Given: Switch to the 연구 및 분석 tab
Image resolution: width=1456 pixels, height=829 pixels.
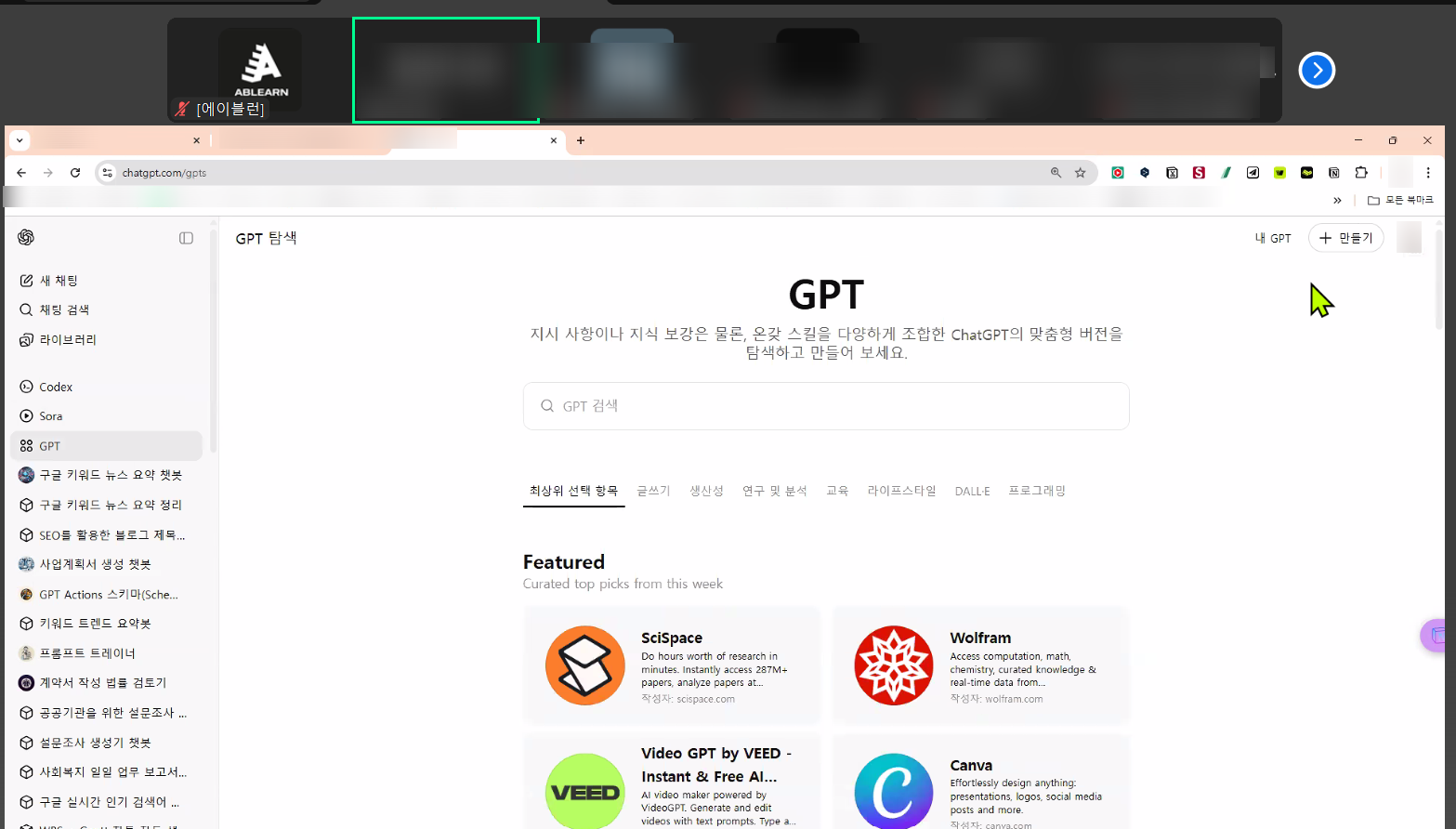Looking at the screenshot, I should [774, 491].
